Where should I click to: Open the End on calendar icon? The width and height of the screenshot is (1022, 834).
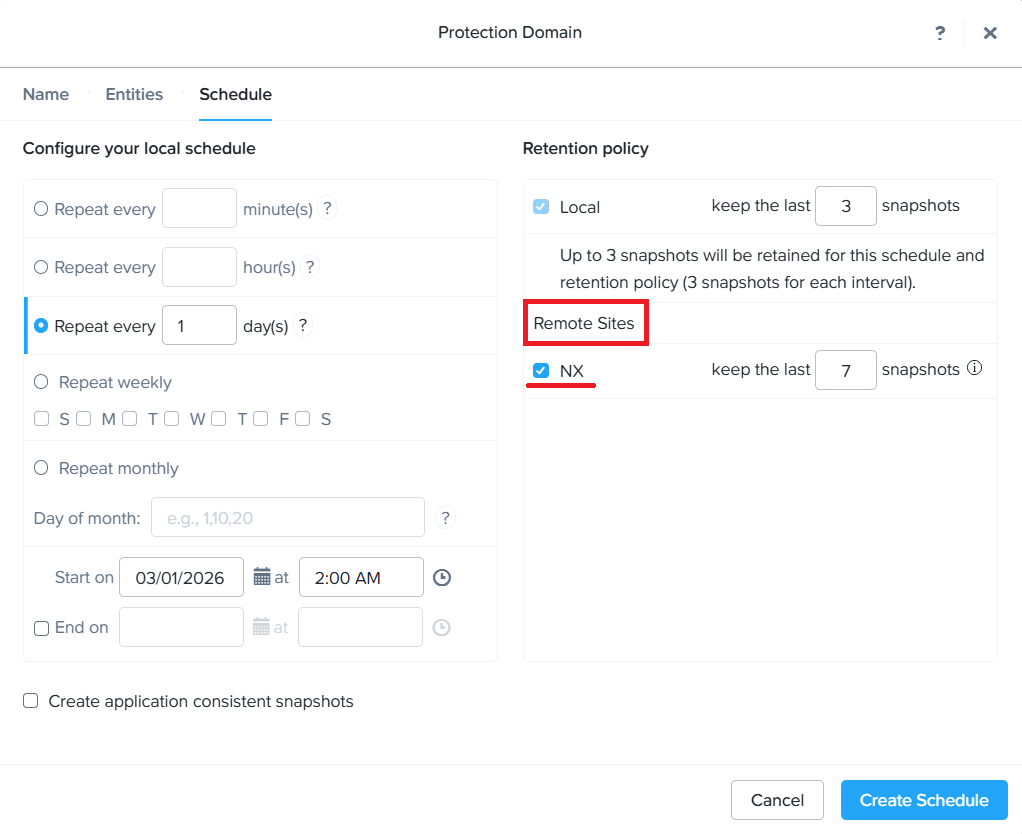262,627
